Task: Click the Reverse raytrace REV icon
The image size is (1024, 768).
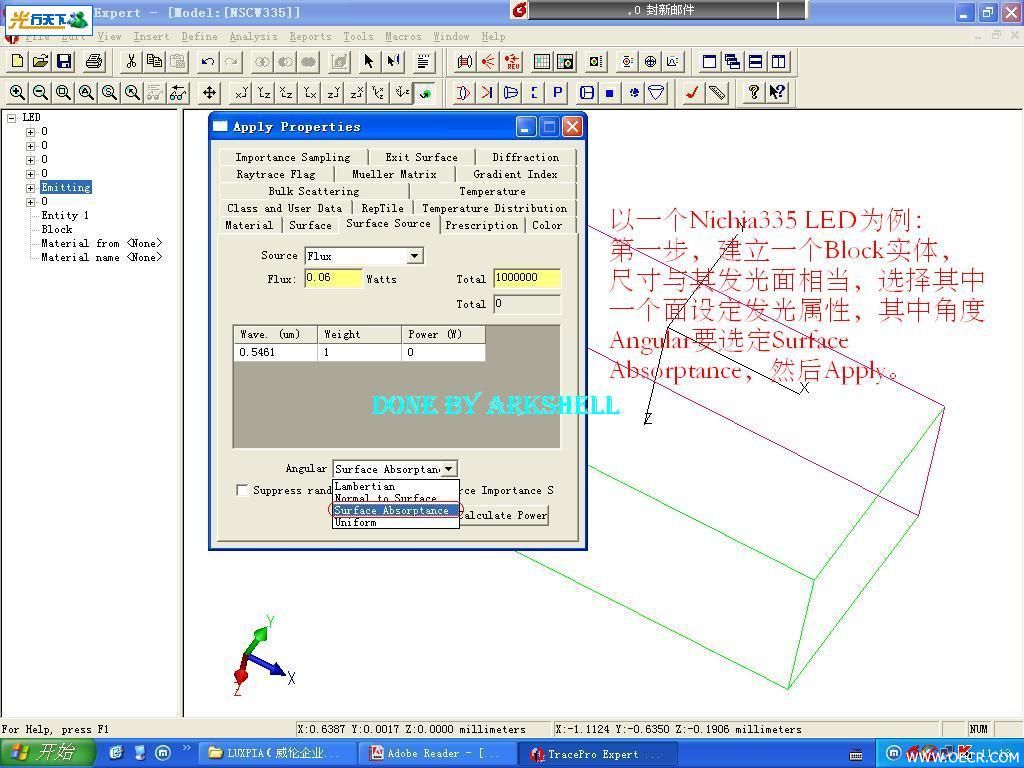Action: click(x=512, y=61)
